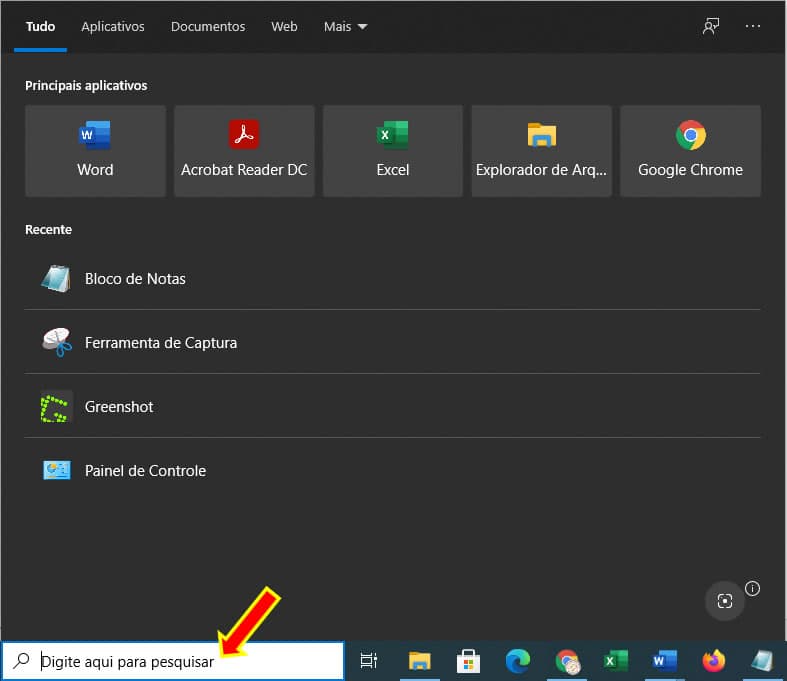Focus the Digite aqui para pesquisar box
The image size is (787, 681).
174,661
